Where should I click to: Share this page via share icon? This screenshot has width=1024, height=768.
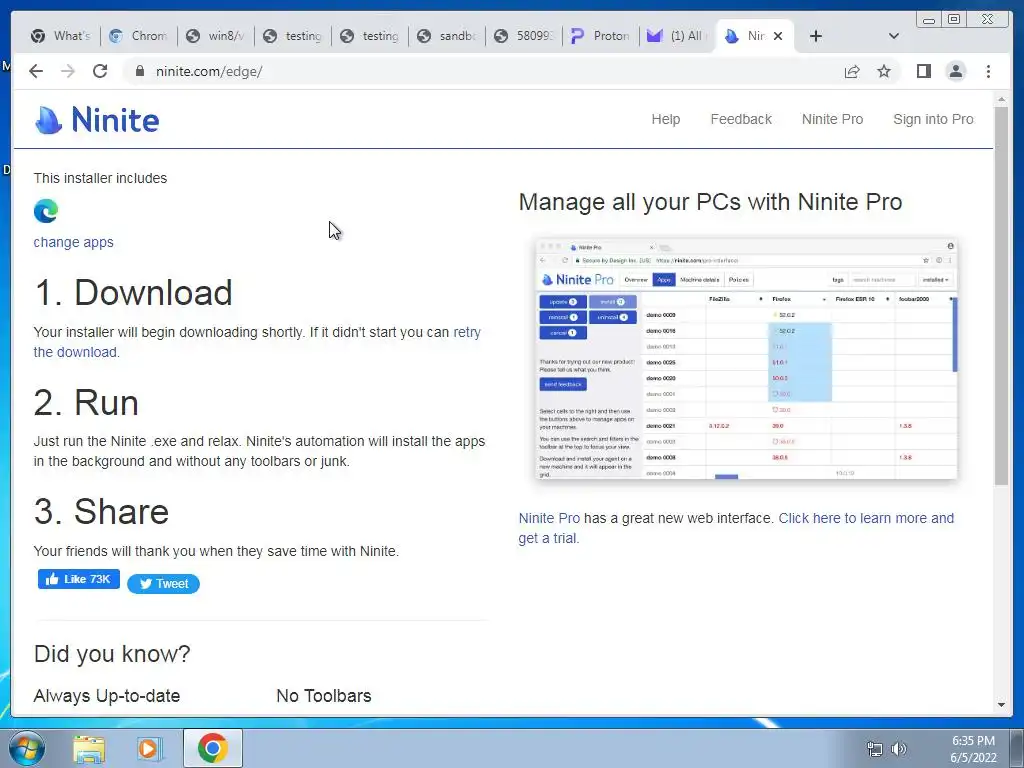tap(852, 71)
